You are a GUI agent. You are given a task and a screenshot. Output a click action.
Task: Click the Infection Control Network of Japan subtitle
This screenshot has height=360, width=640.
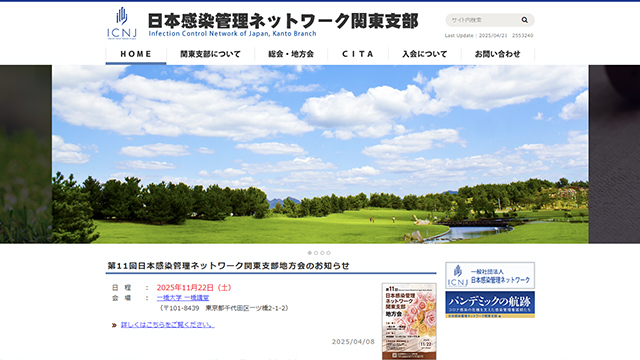click(232, 33)
